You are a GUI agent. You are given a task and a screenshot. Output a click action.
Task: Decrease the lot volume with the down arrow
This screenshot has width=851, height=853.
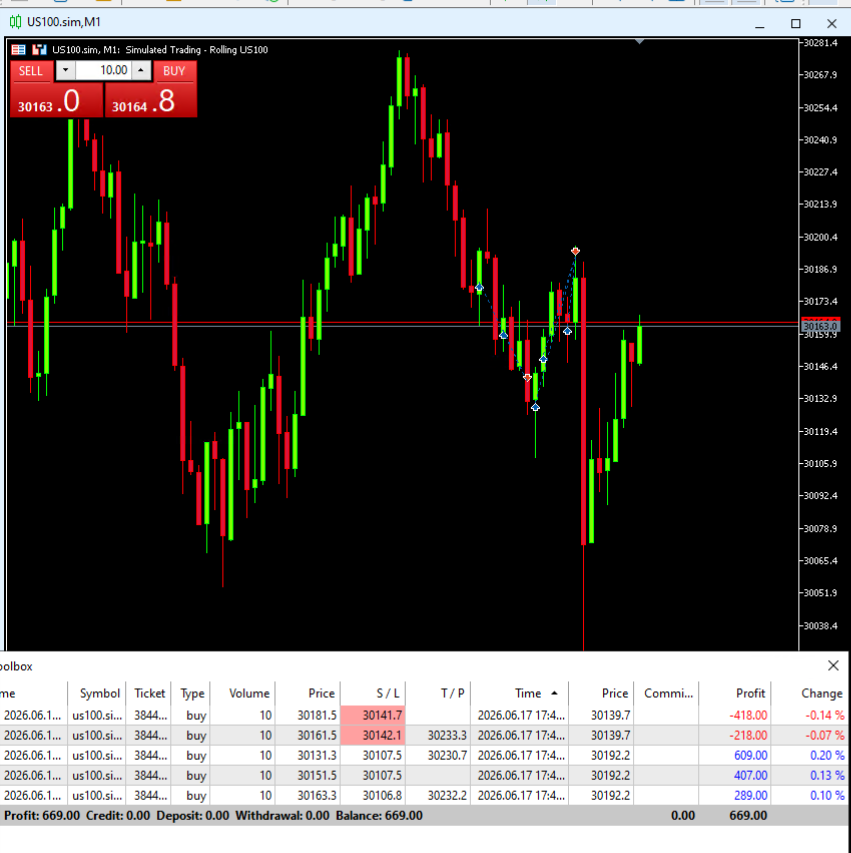click(65, 70)
